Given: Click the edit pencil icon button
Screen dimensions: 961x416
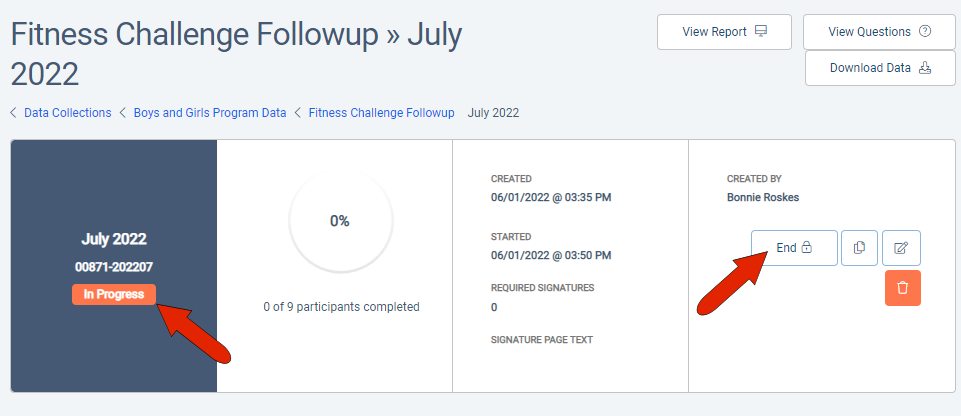Looking at the screenshot, I should [901, 248].
